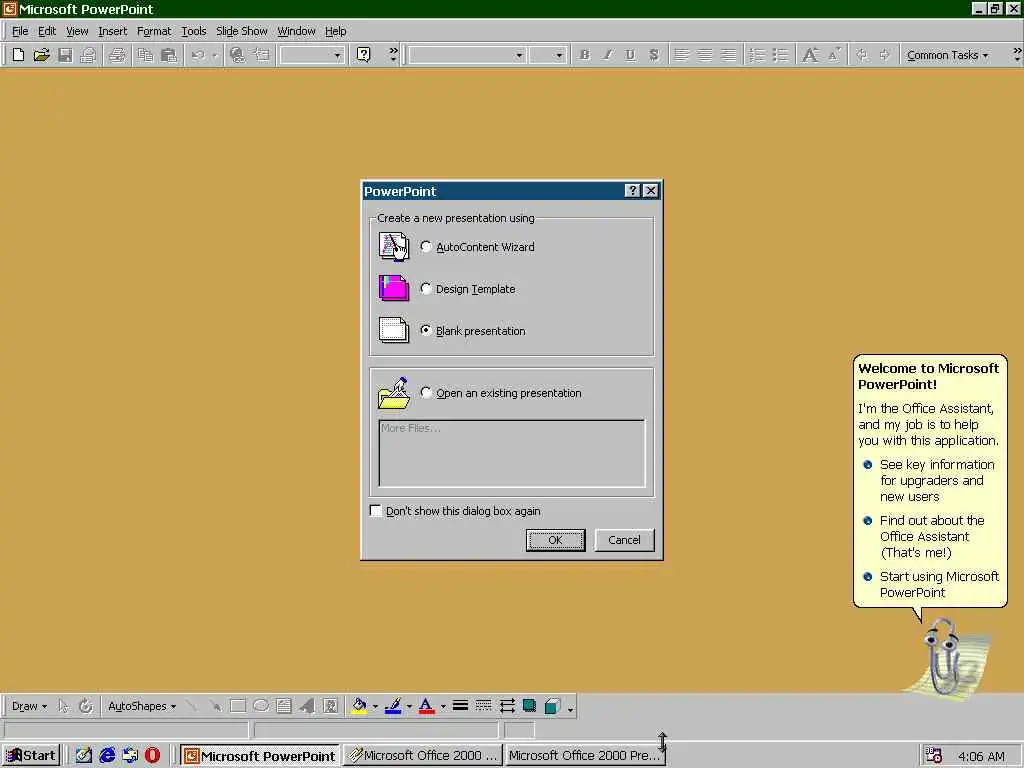Viewport: 1024px width, 768px height.
Task: Click Decrease Font Size icon
Action: click(834, 55)
